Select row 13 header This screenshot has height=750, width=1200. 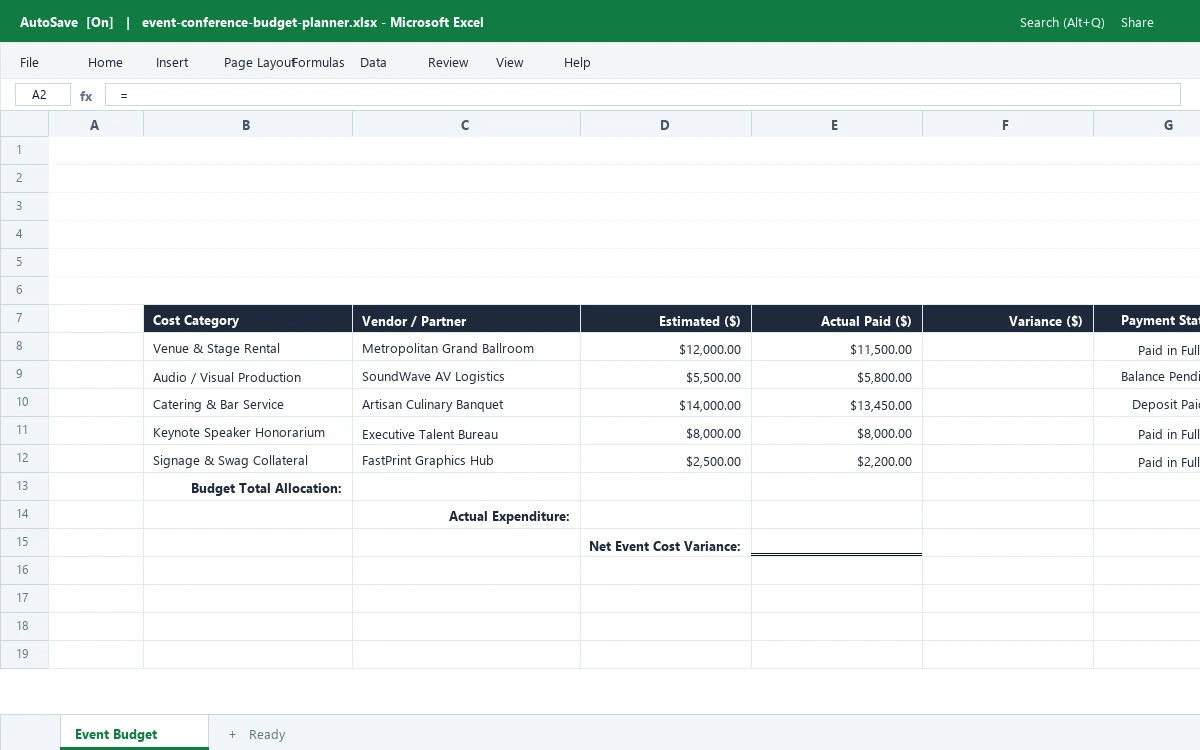(x=24, y=486)
